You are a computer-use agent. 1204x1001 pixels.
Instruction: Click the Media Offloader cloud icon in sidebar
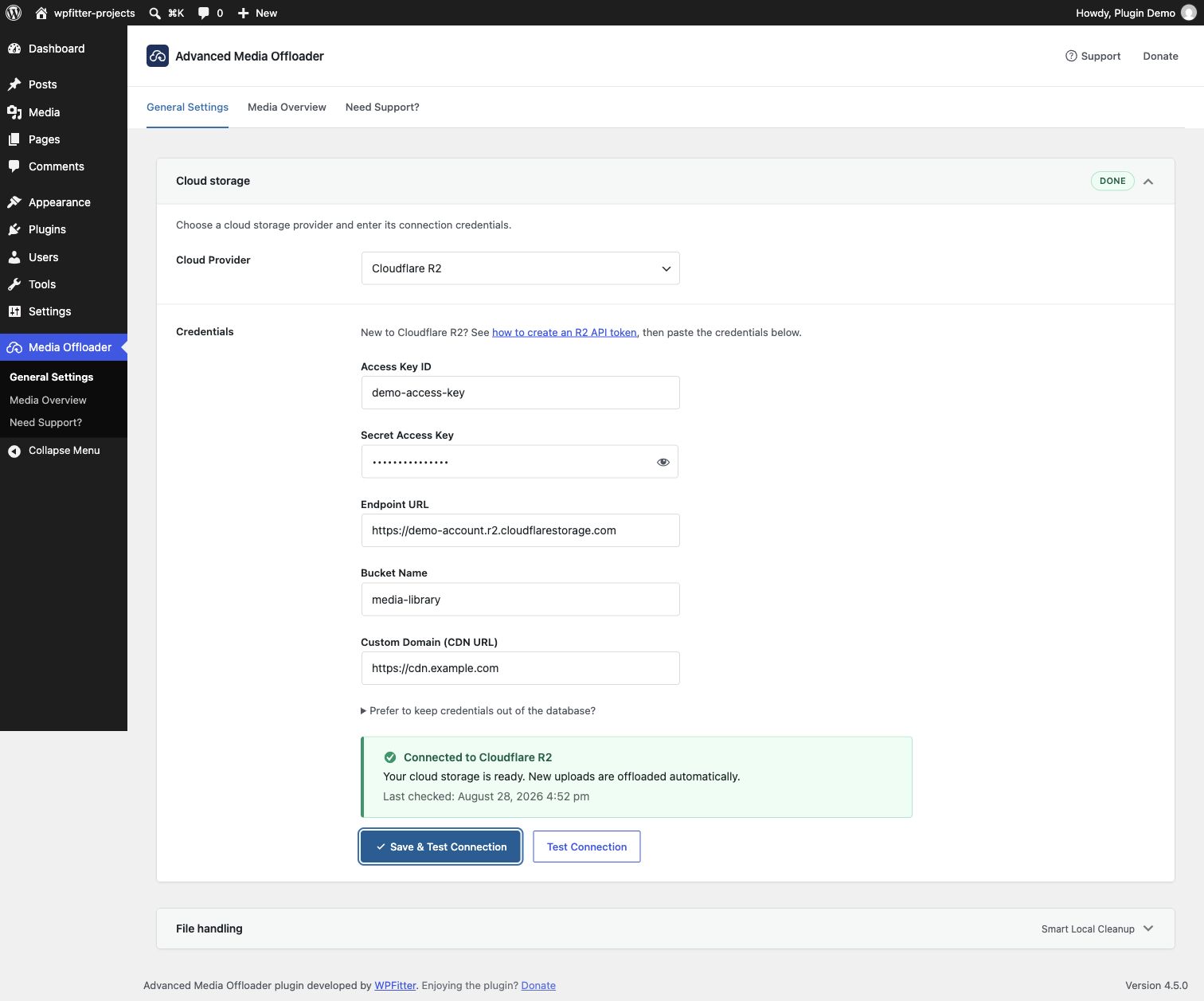click(x=14, y=347)
